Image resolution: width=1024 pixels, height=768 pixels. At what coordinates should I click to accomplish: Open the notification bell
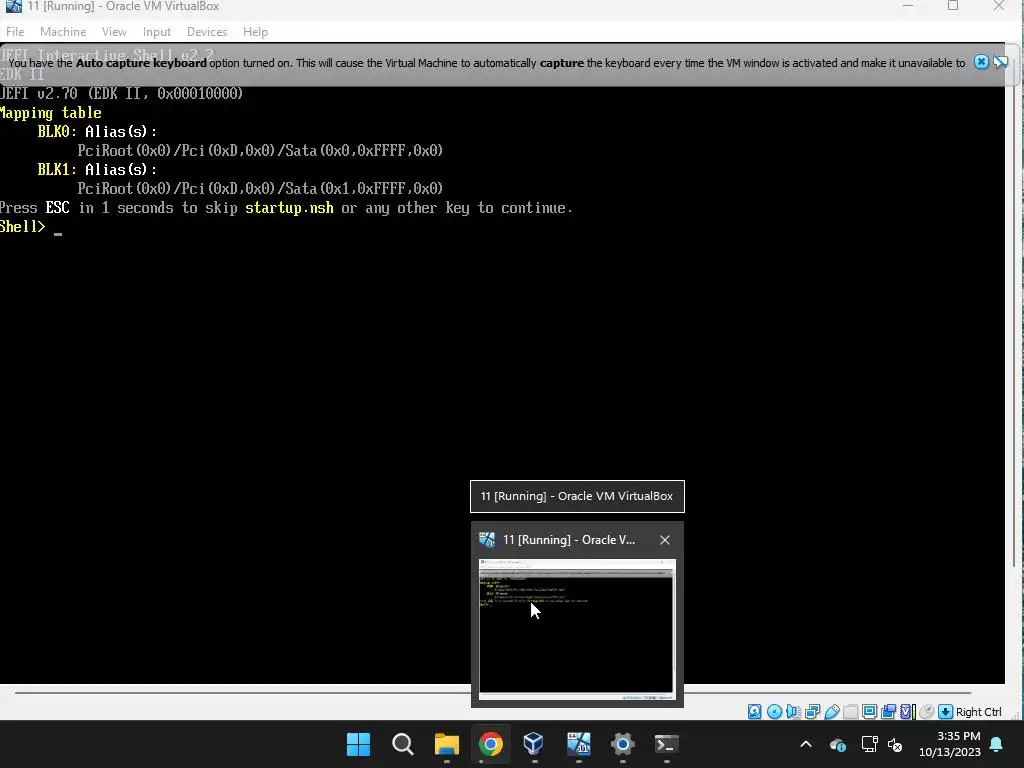[997, 744]
